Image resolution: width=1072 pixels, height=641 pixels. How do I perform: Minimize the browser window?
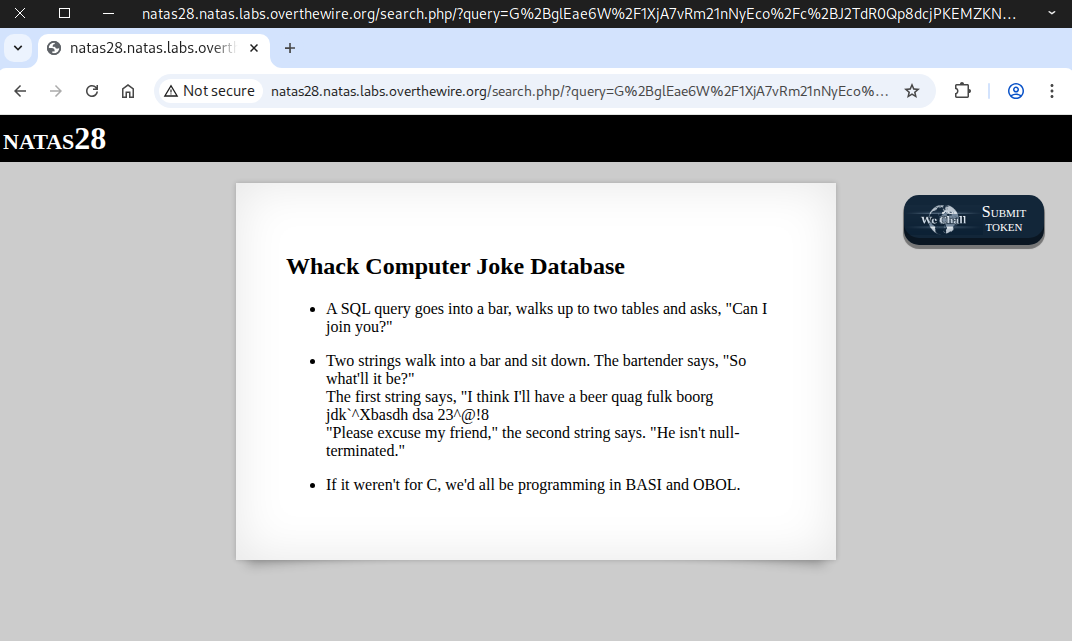tap(108, 13)
